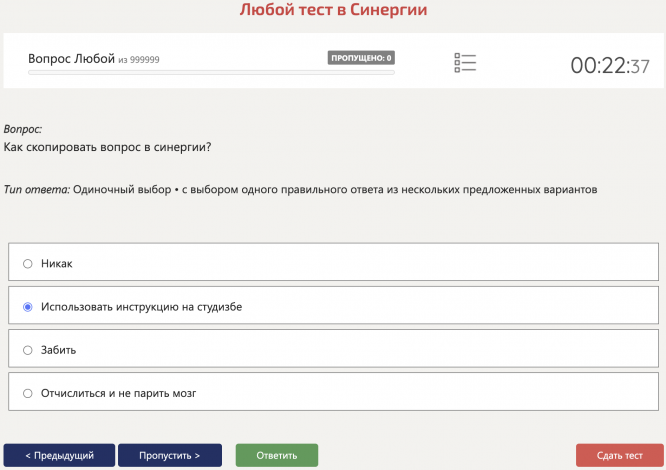Image resolution: width=666 pixels, height=470 pixels.
Task: Click the "из 999999" question counter text
Action: (x=139, y=60)
